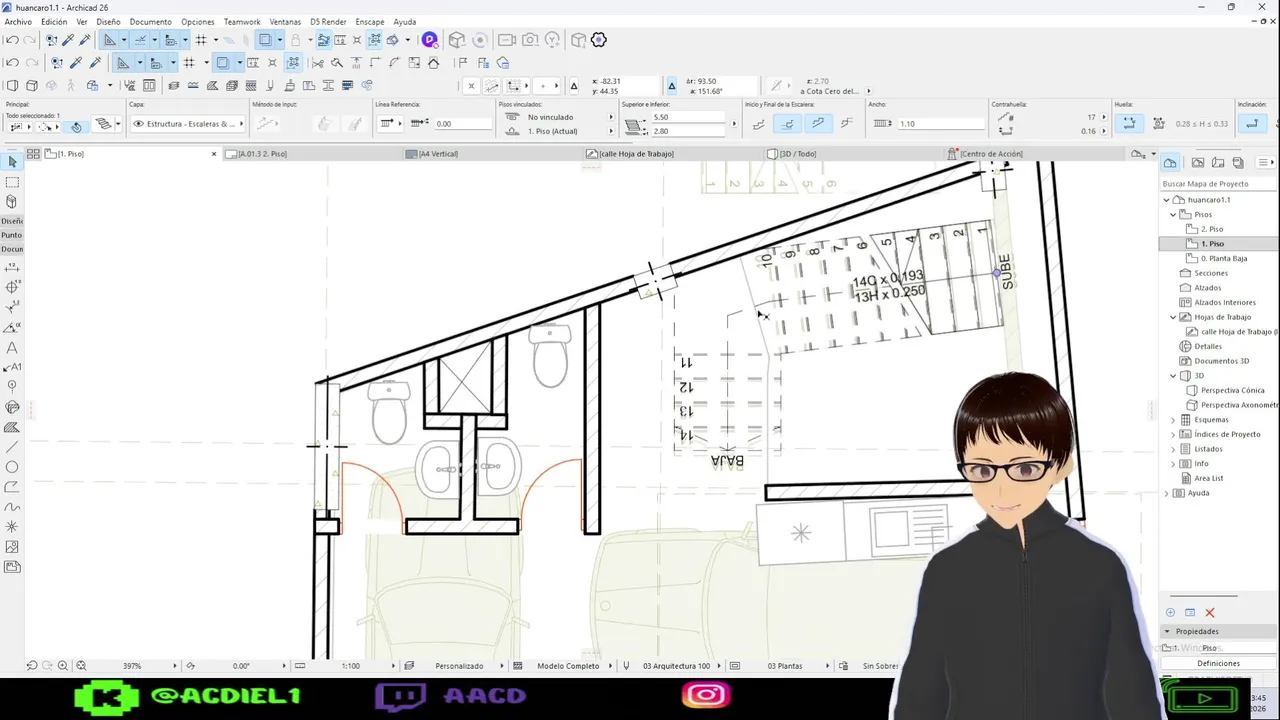Open the Archivo menu
The width and height of the screenshot is (1280, 720).
pyautogui.click(x=18, y=22)
